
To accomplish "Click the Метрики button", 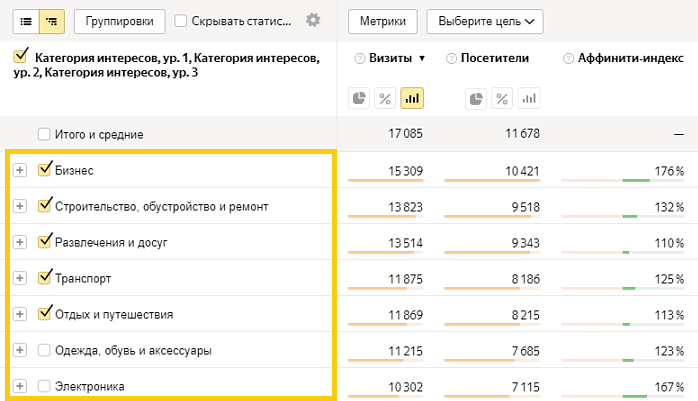I will 383,20.
